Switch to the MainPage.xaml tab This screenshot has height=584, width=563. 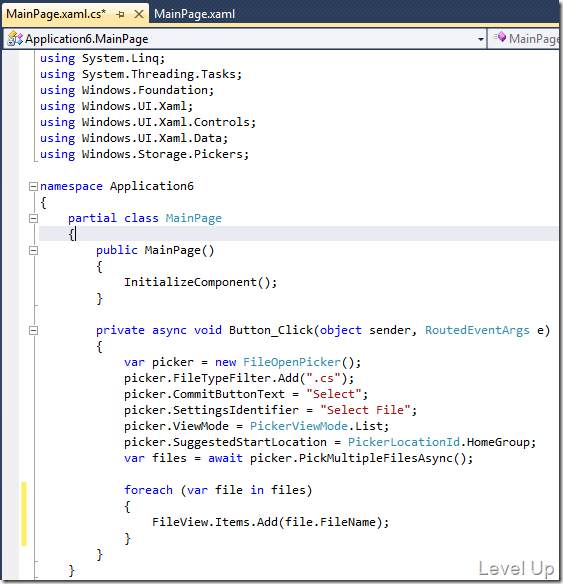click(x=194, y=14)
